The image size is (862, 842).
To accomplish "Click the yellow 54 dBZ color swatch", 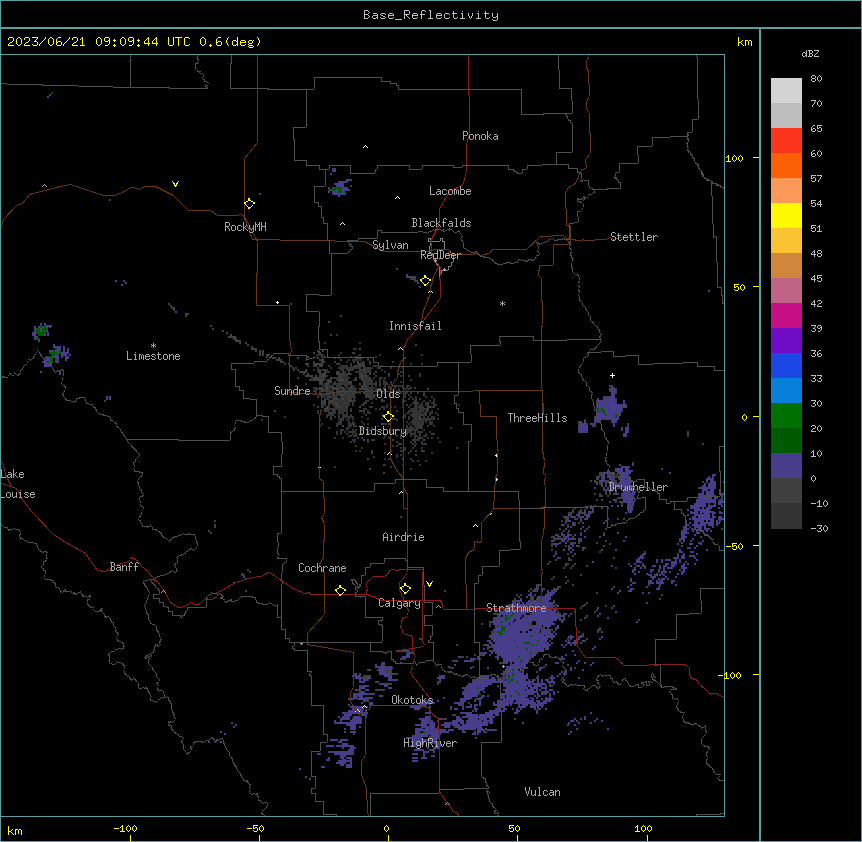I will [786, 215].
